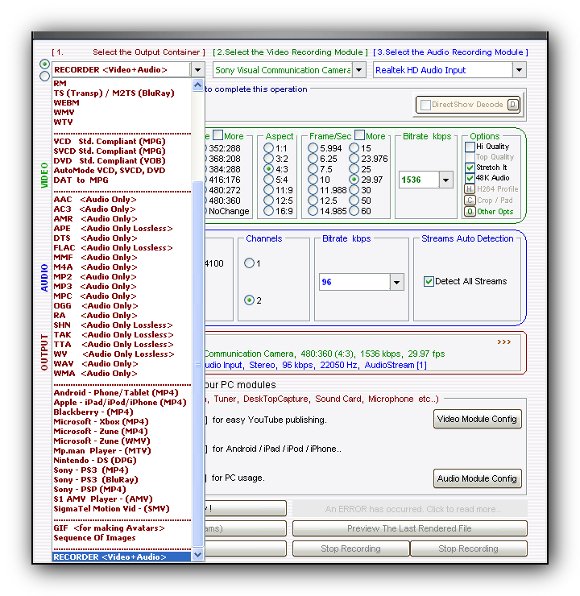Open the Realtek HD Audio Input dropdown
Screen dimensions: 580x596
(x=519, y=70)
